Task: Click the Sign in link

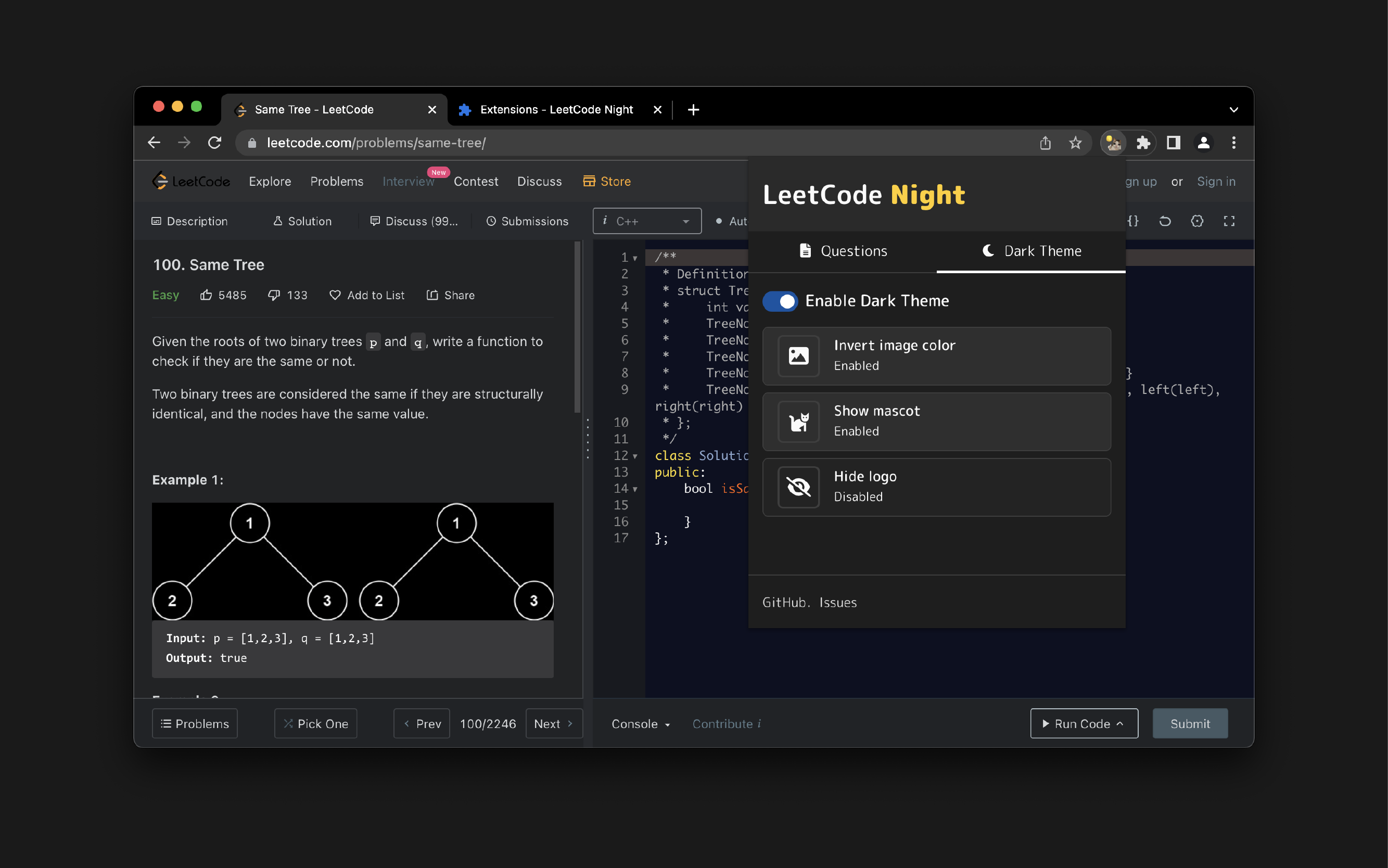Action: [1216, 182]
